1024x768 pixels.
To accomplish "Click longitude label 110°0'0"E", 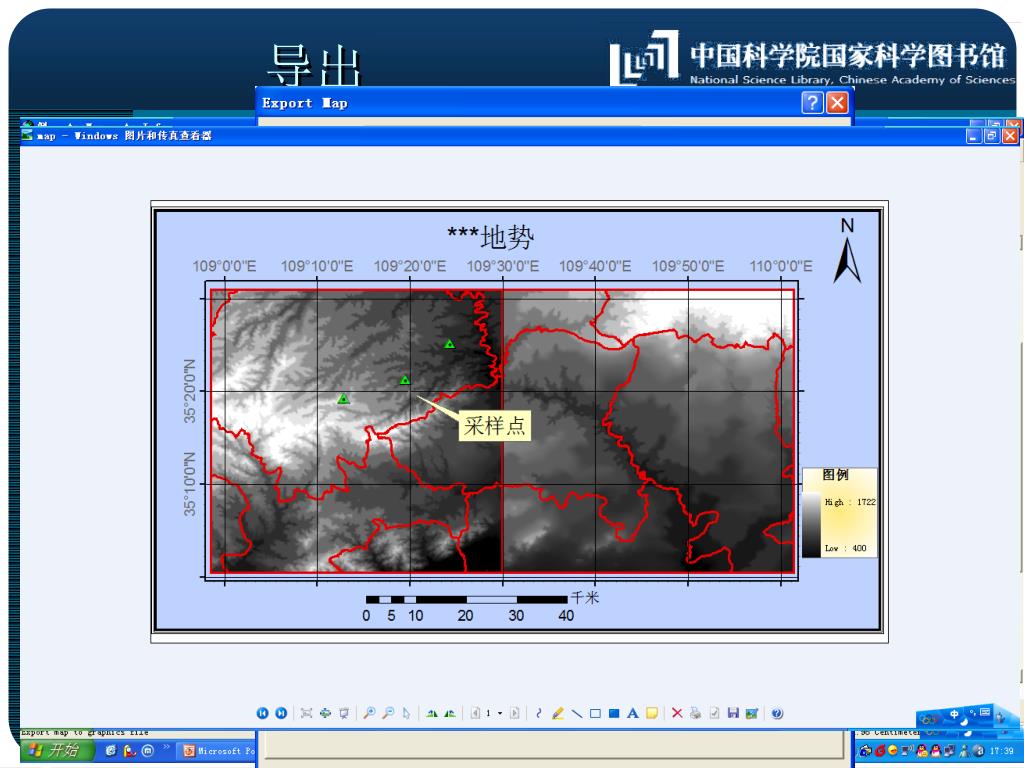I will (x=780, y=266).
